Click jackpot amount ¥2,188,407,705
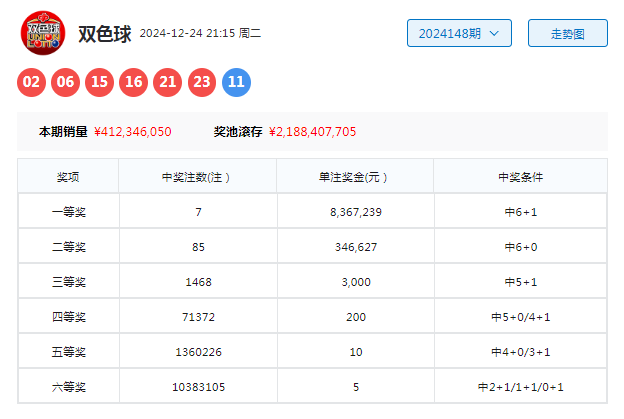The width and height of the screenshot is (624, 419). coord(313,132)
